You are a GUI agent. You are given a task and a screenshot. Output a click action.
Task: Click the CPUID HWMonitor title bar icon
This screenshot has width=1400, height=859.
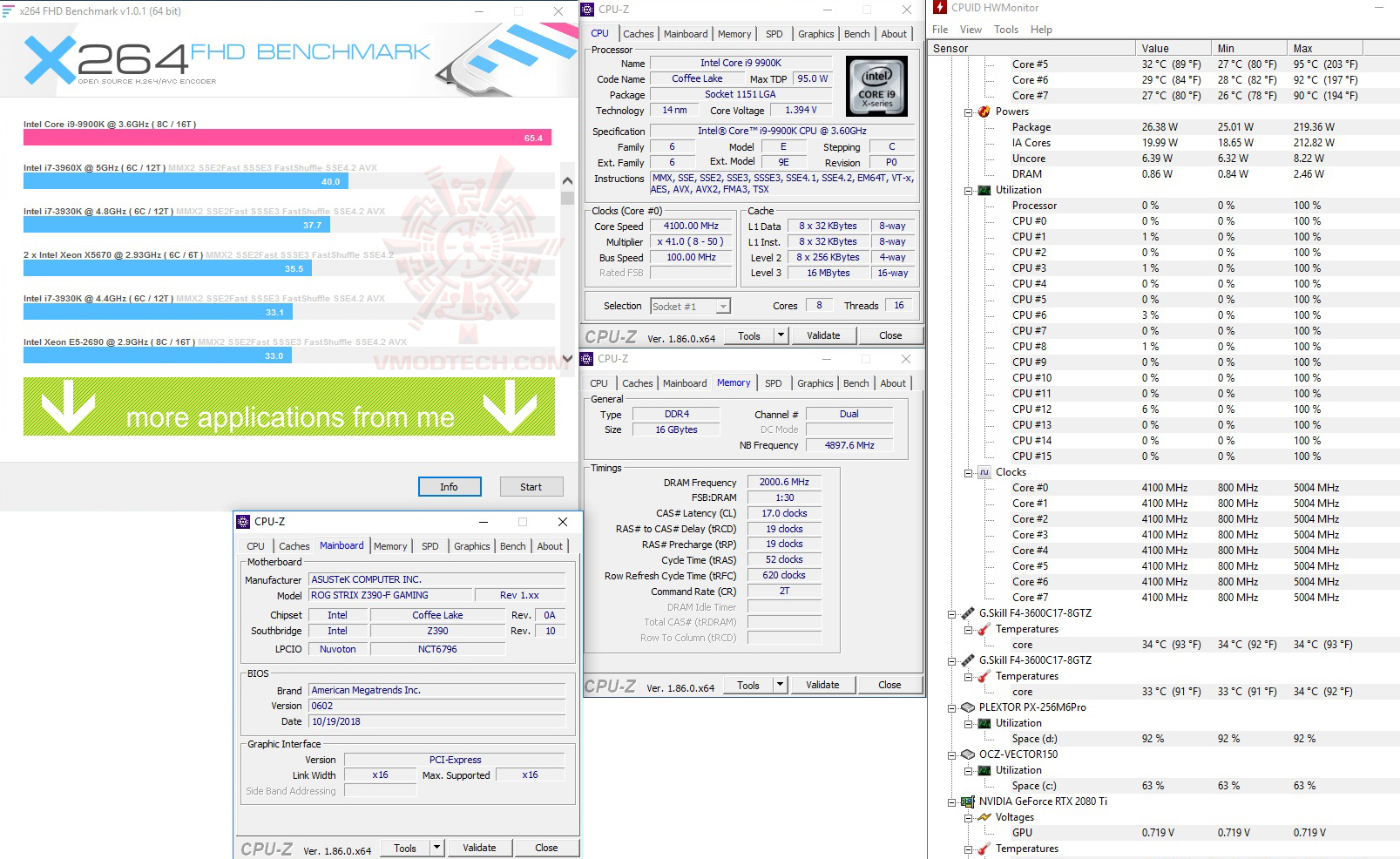click(939, 7)
